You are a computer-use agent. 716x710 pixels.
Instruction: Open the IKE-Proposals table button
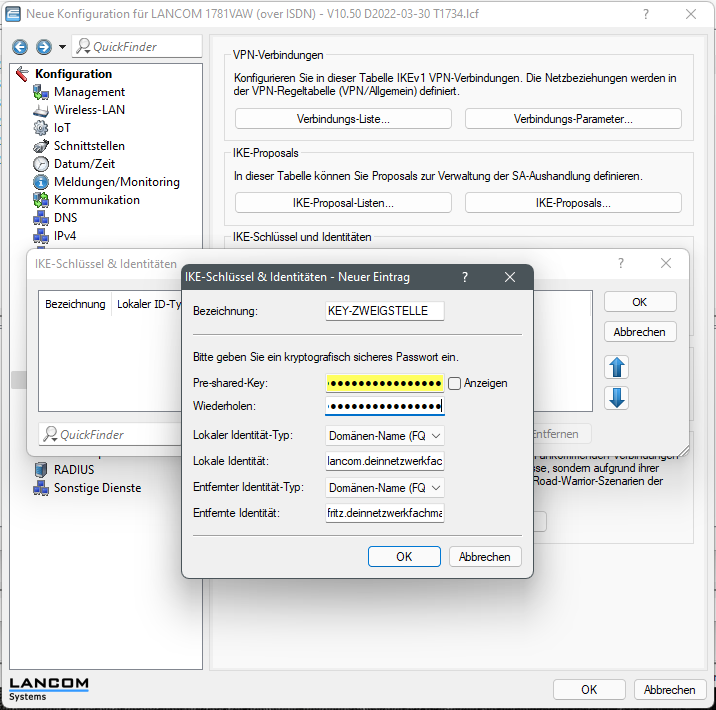[572, 203]
